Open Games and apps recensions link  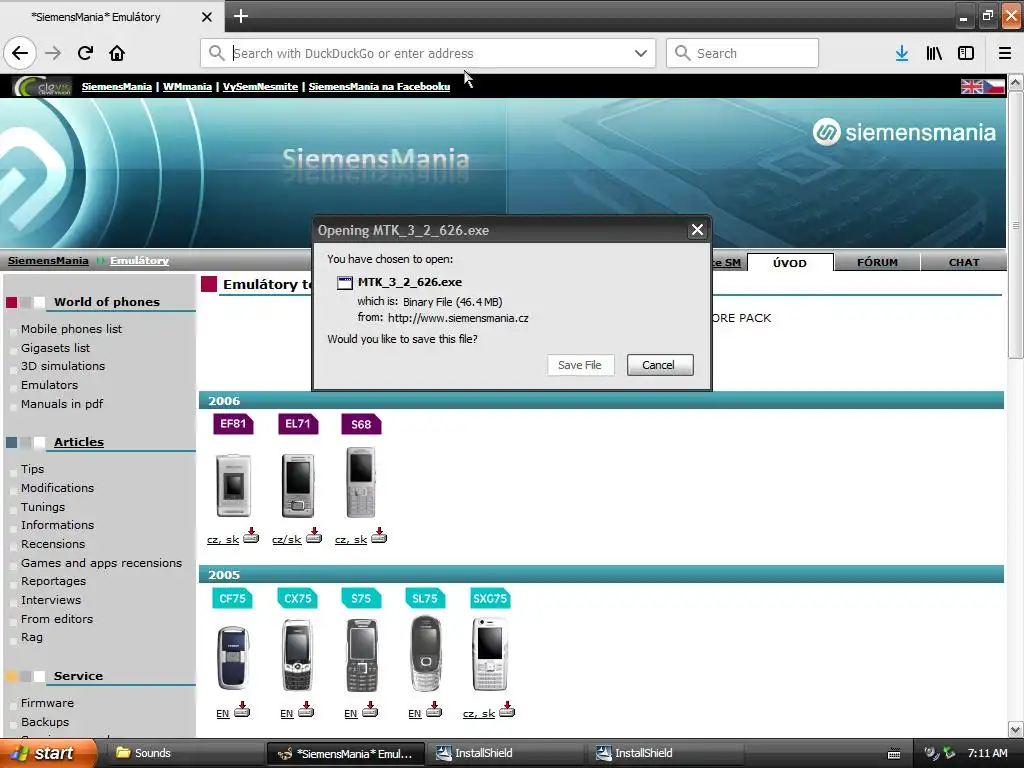click(x=101, y=563)
